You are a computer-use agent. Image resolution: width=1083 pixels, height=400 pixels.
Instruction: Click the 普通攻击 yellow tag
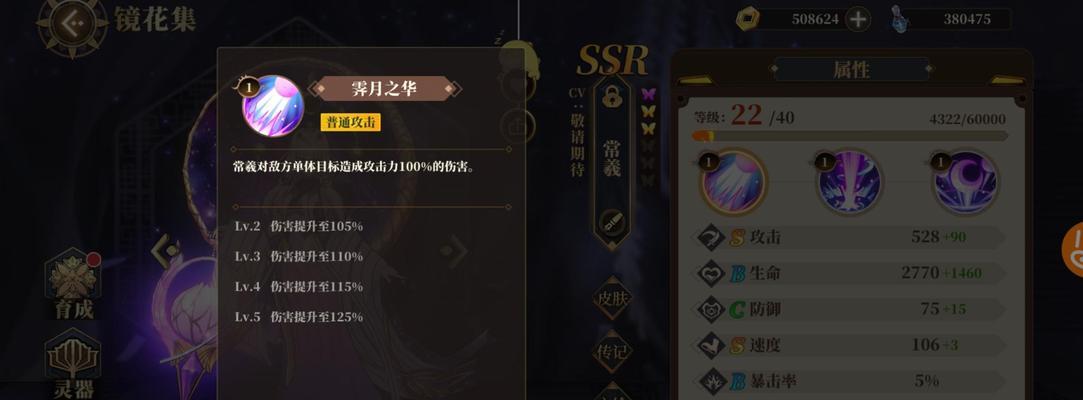[x=350, y=122]
